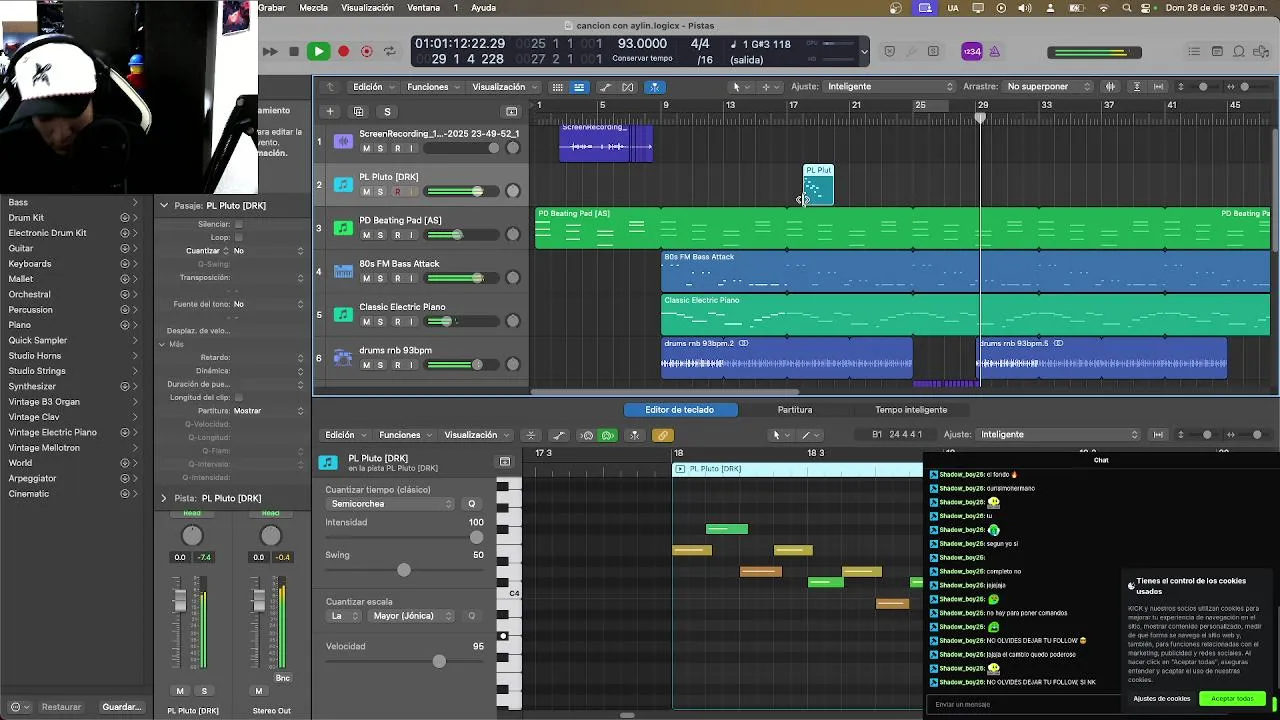Toggle the catch playhead icon in tracks toolbar
Screen dimensions: 1280x720
[x=654, y=87]
